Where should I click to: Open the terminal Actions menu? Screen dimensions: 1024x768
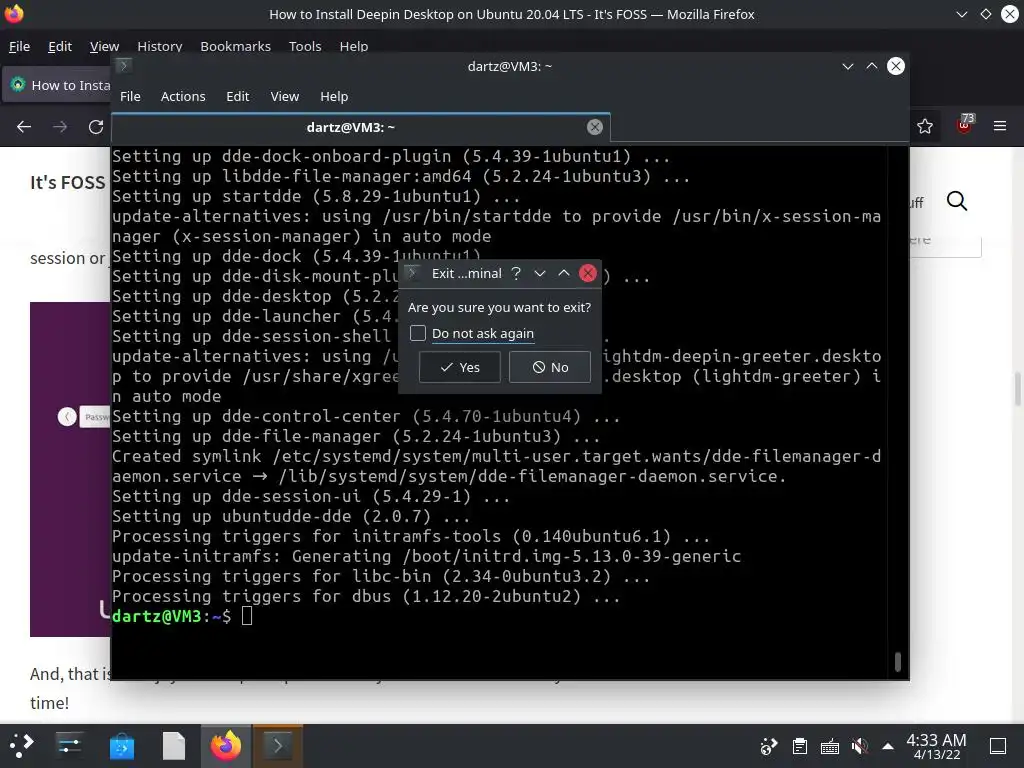pyautogui.click(x=183, y=96)
